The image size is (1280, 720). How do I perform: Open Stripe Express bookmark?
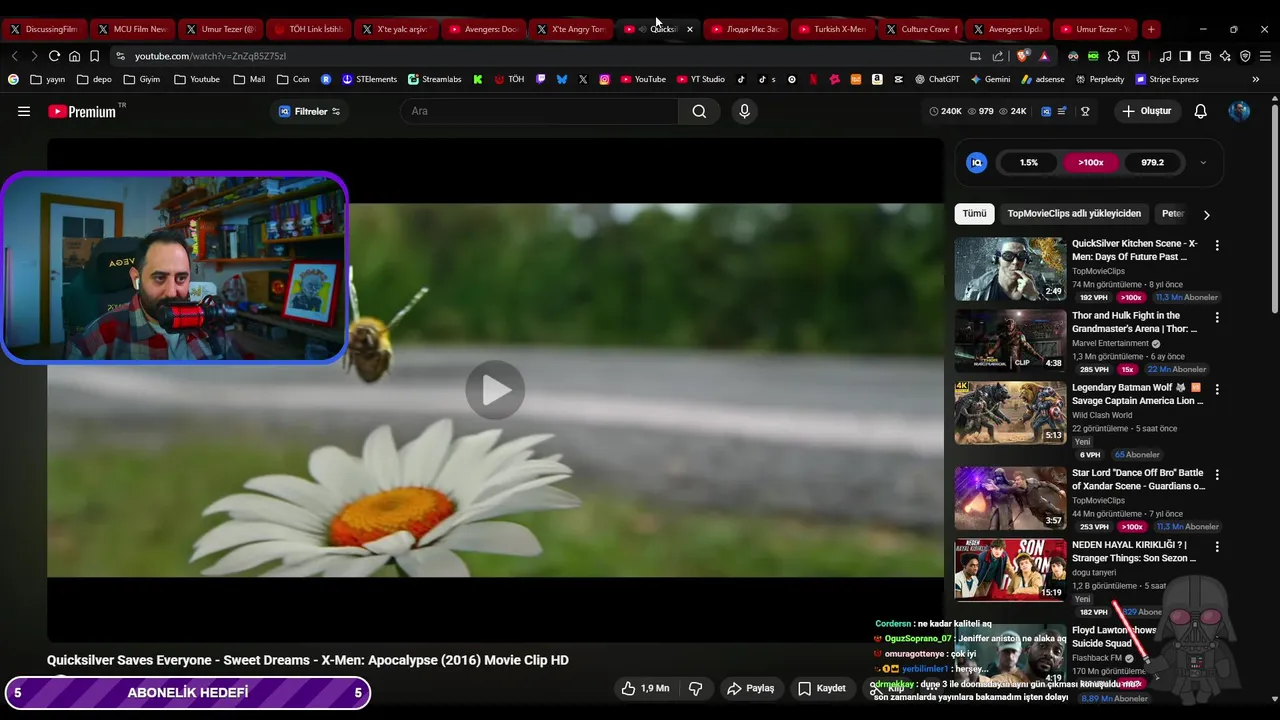point(1167,79)
